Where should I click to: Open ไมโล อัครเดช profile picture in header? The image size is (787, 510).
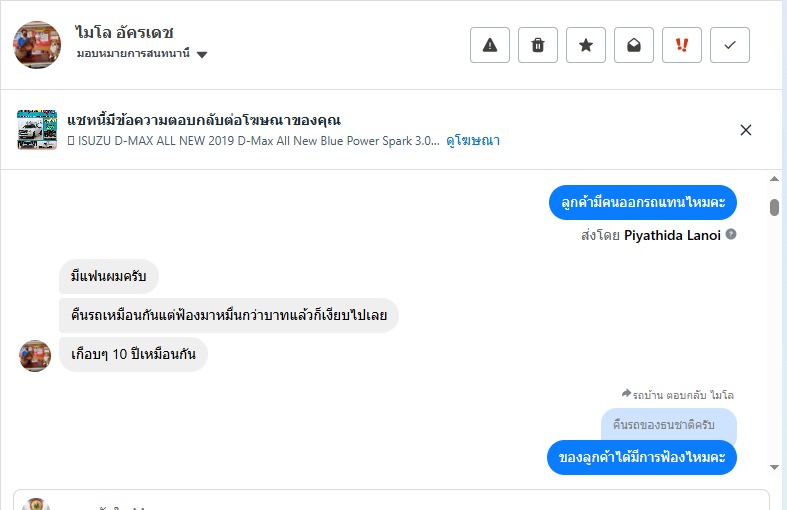point(37,44)
